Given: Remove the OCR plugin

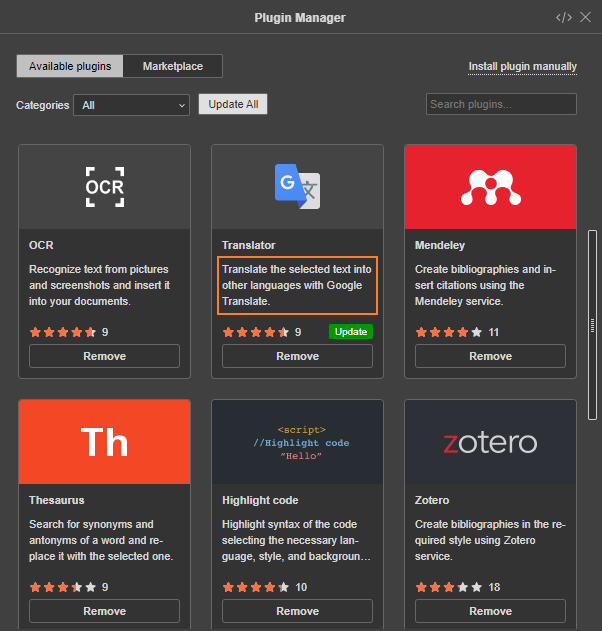Looking at the screenshot, I should click(104, 356).
